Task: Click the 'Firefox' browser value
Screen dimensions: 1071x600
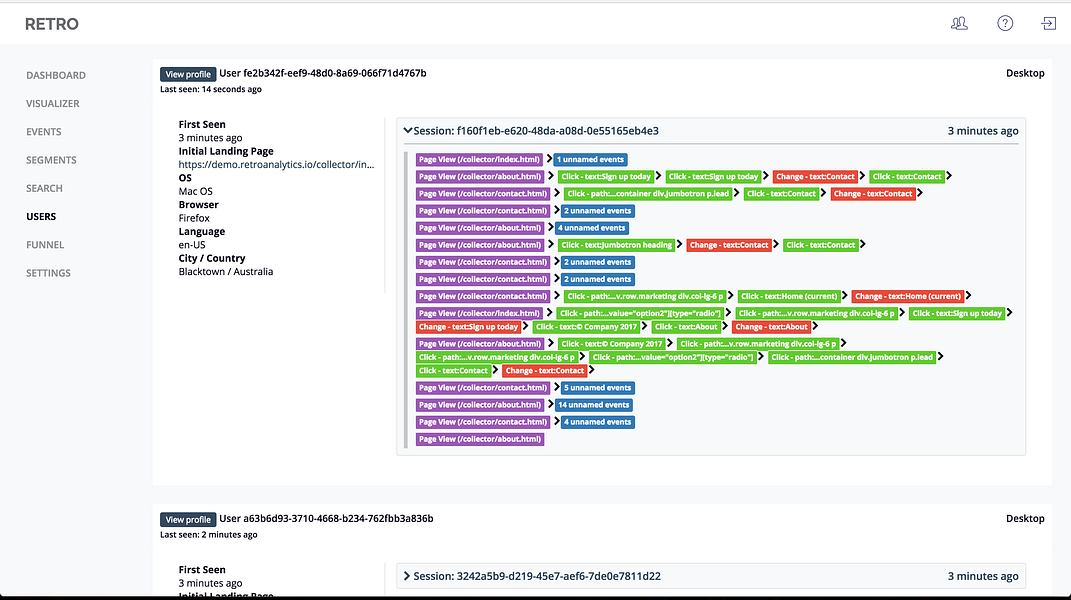Action: point(194,218)
